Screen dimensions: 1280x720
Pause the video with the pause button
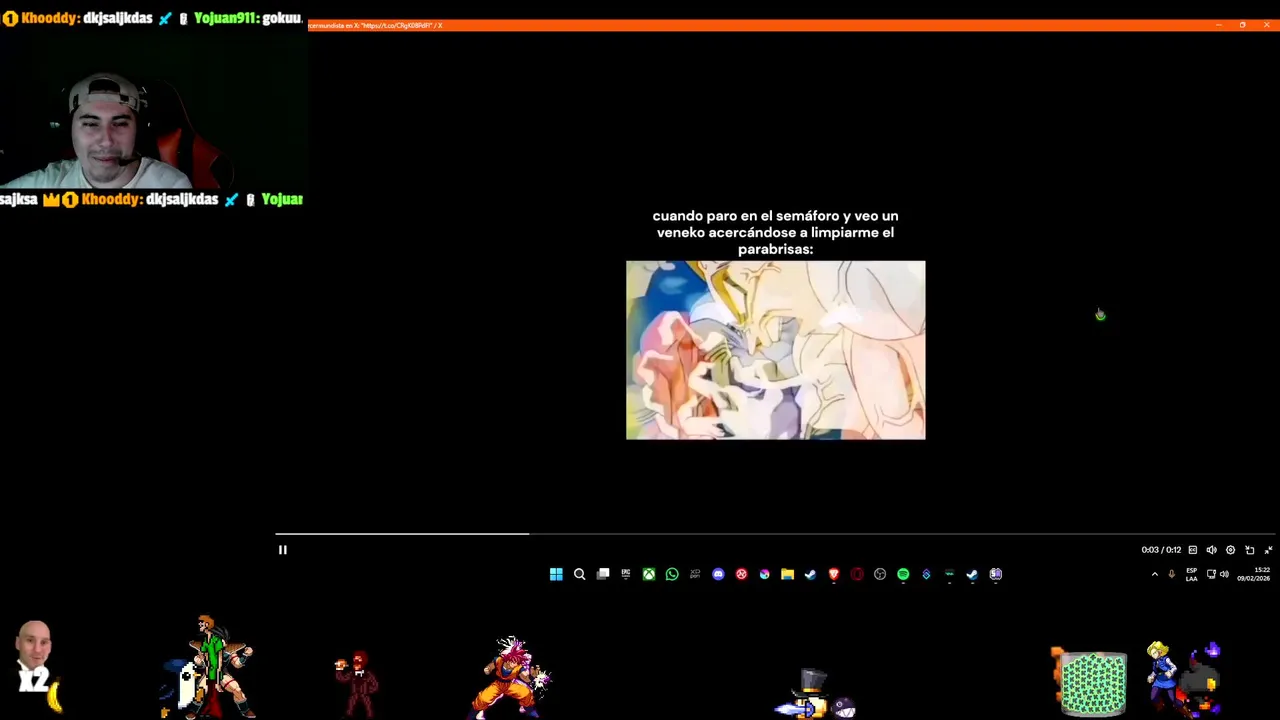(283, 550)
